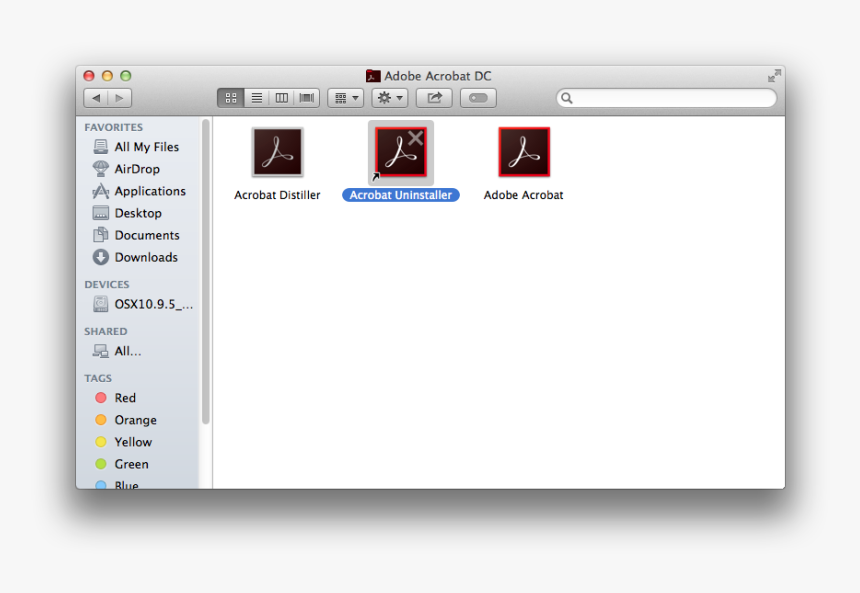The width and height of the screenshot is (860, 593).
Task: Click the TAGS section header
Action: coord(98,379)
